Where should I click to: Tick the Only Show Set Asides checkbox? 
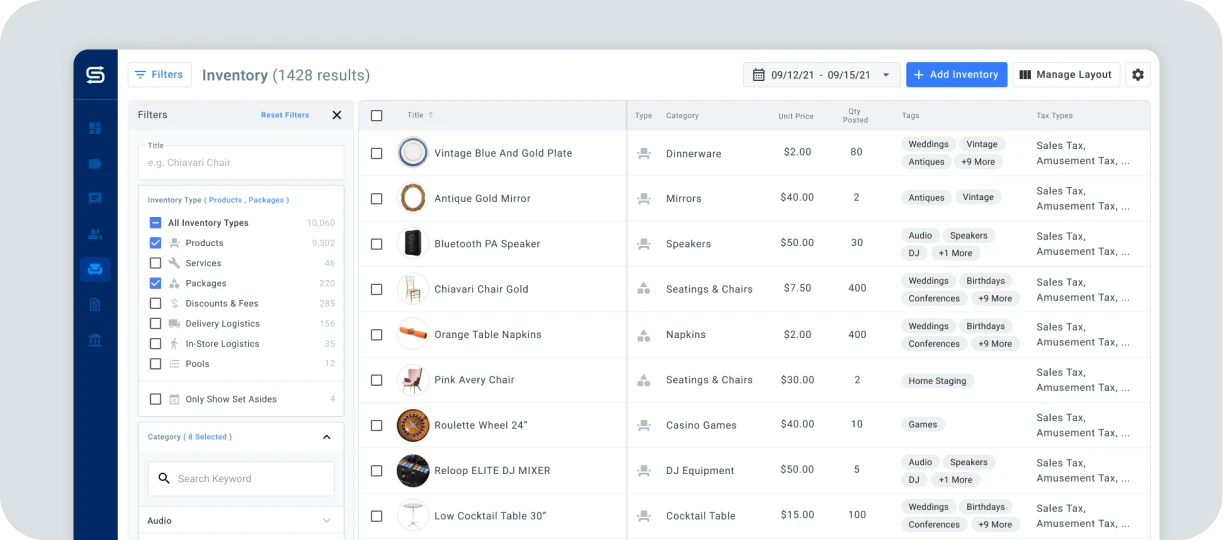(155, 399)
